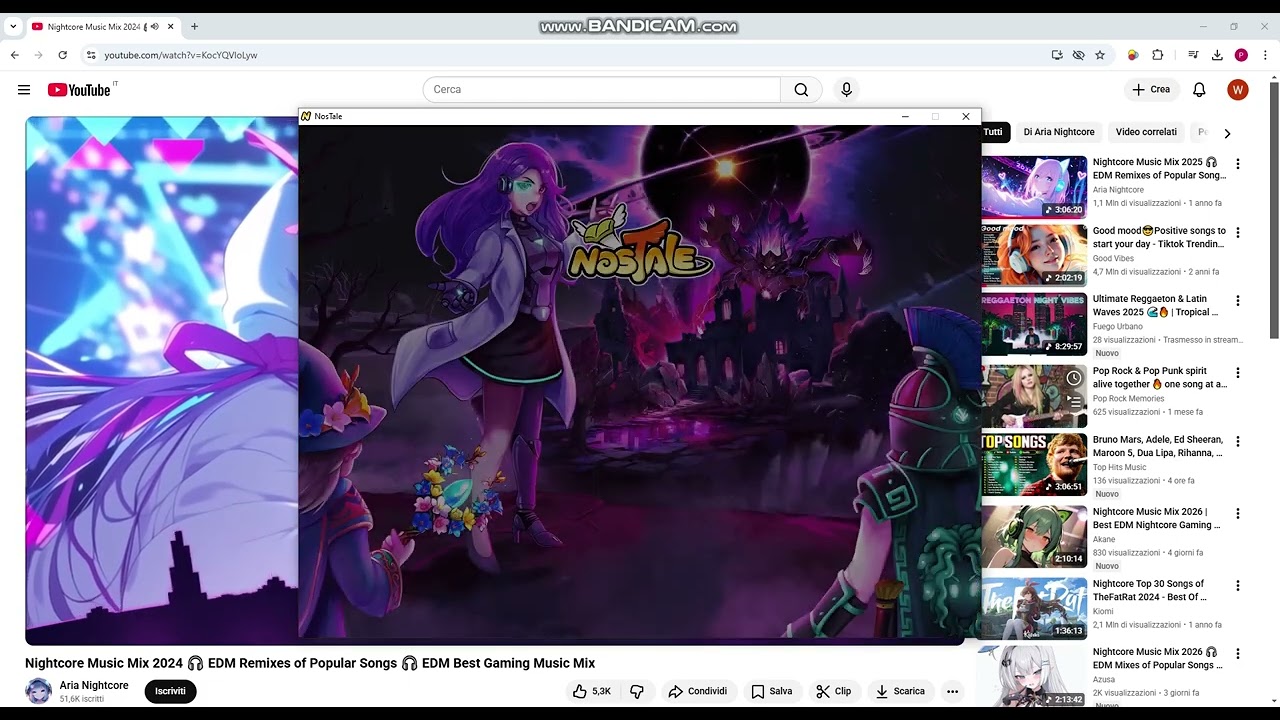Start voice search with the microphone
The image size is (1280, 720).
pos(846,90)
